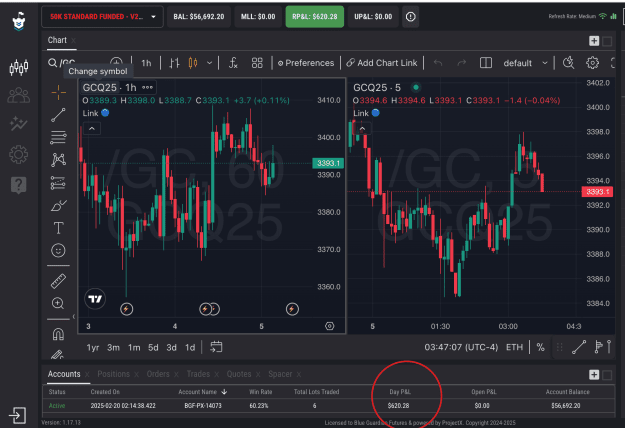Open the indicator templates grid icon
625x428 pixels.
tap(257, 63)
